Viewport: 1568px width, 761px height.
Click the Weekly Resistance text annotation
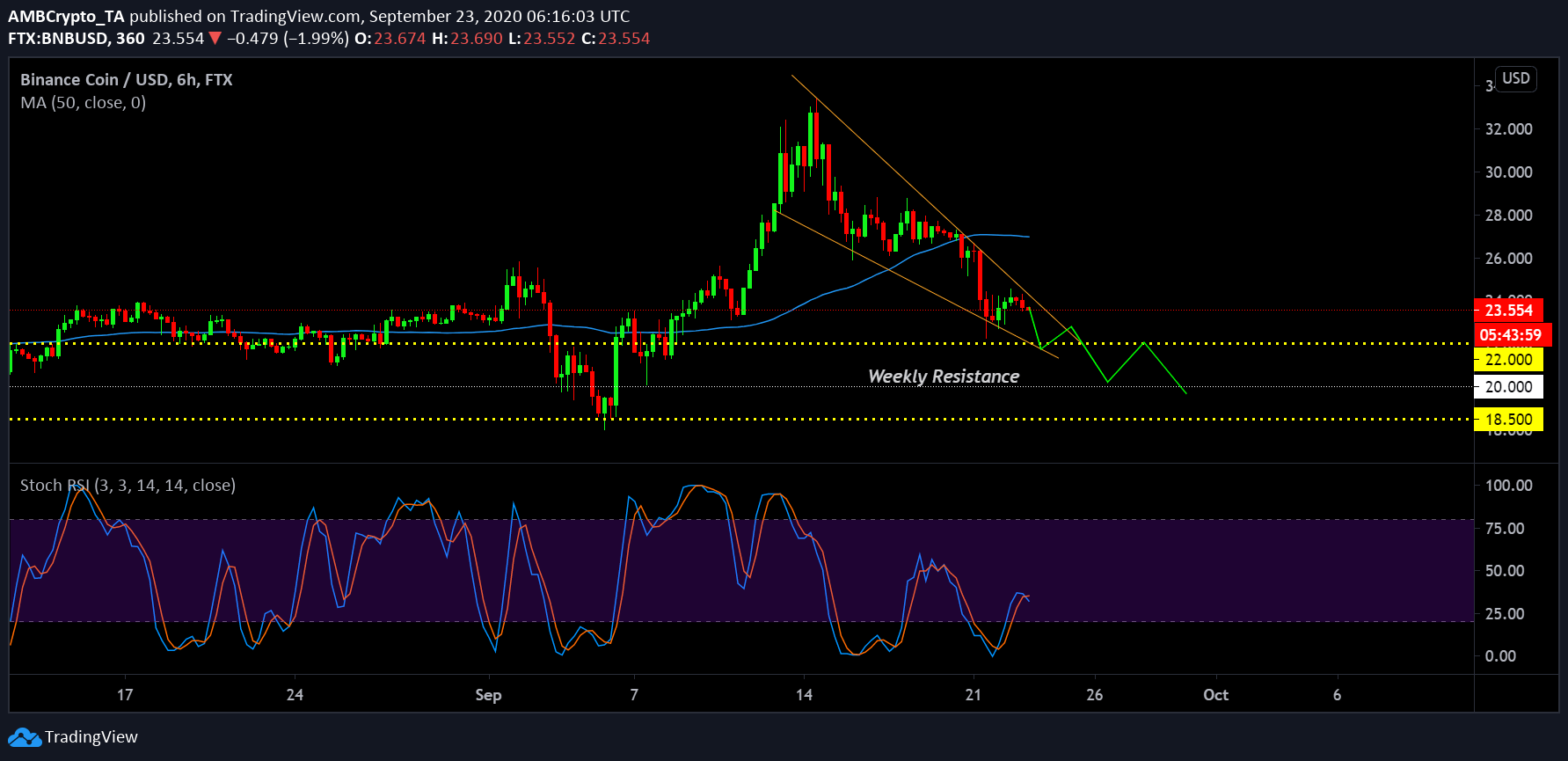[x=943, y=377]
